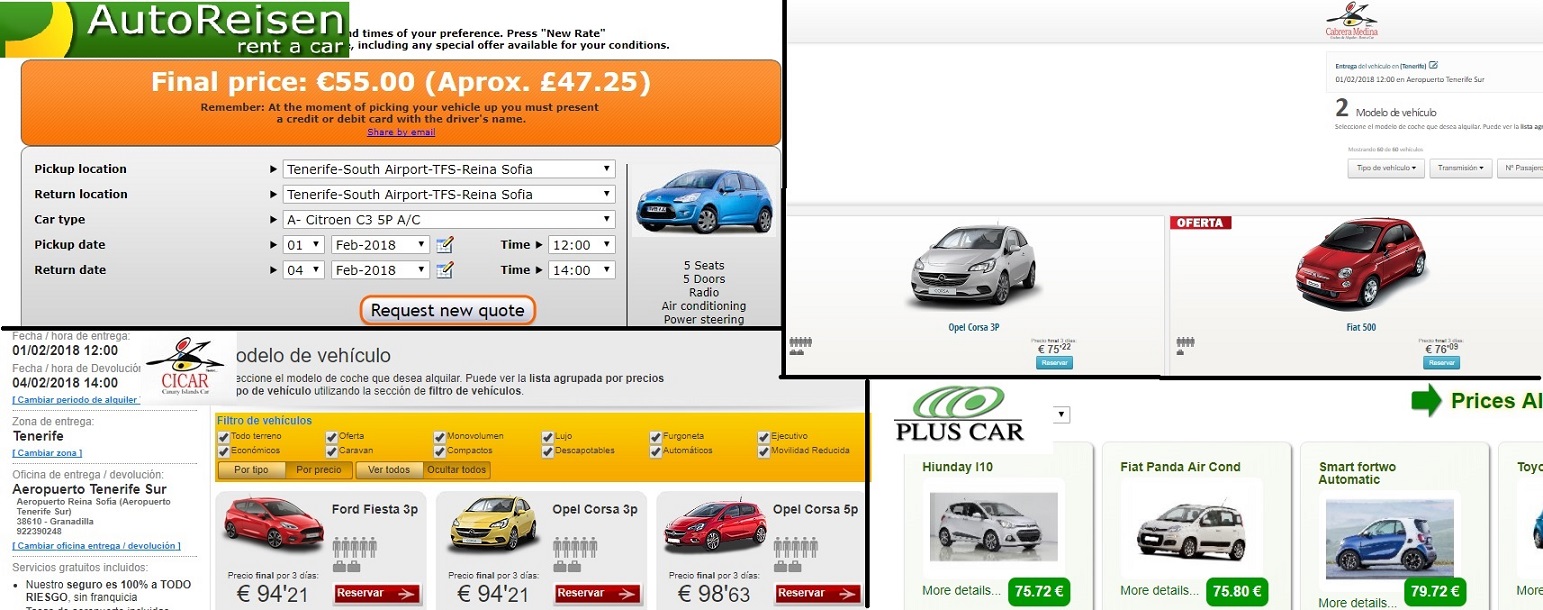Screen dimensions: 1543x610
Task: Select the Por precio tab
Action: [x=320, y=470]
